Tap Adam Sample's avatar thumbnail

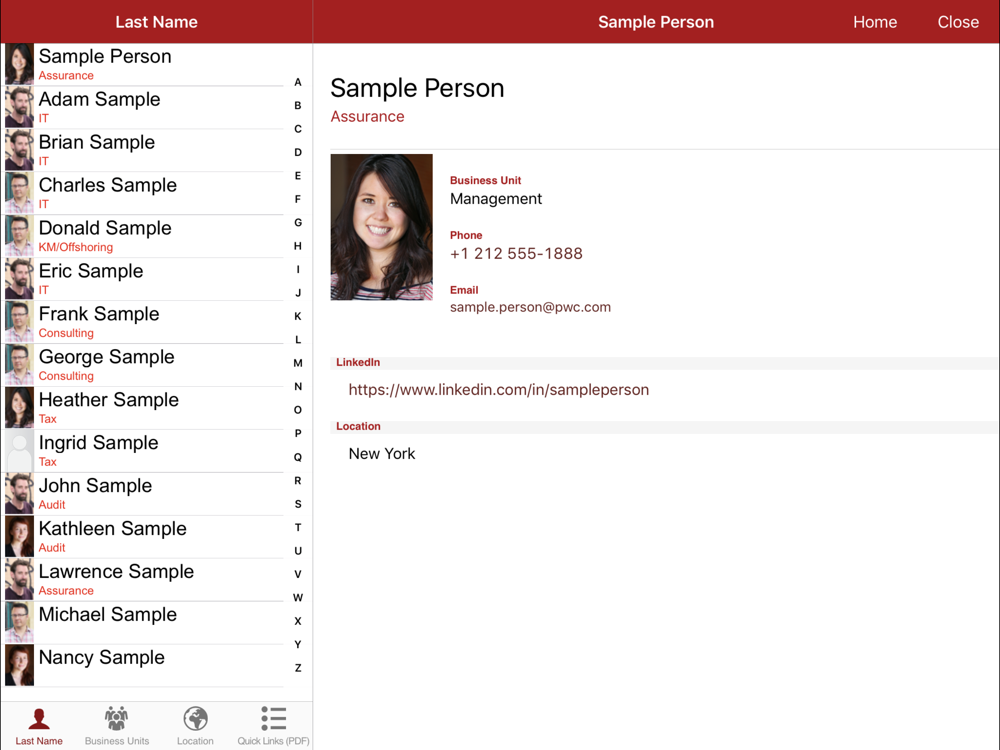pyautogui.click(x=19, y=107)
